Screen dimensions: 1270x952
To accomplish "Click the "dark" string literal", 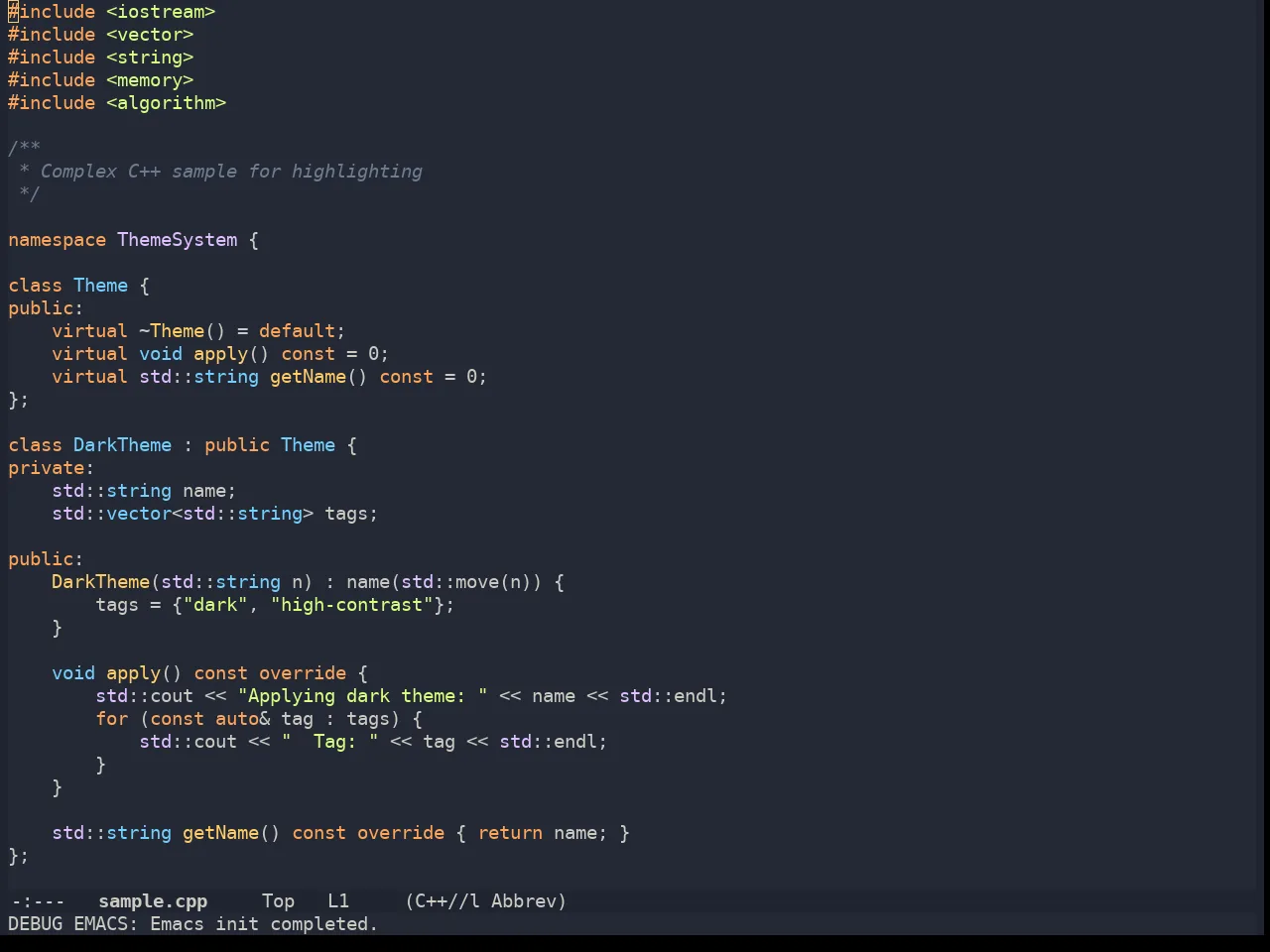I will point(215,605).
